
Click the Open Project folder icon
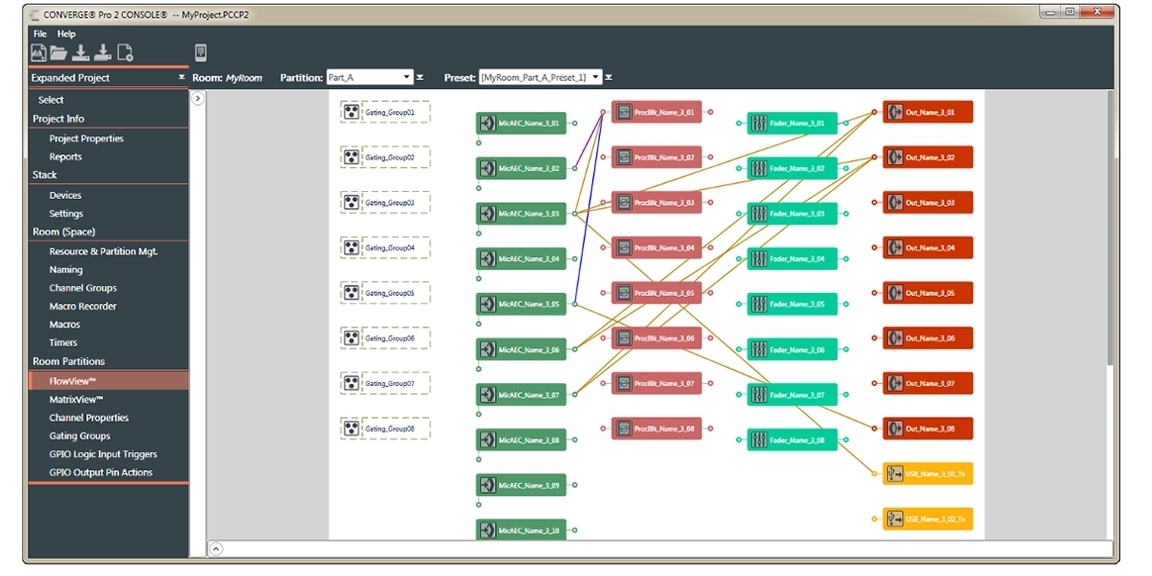click(59, 53)
